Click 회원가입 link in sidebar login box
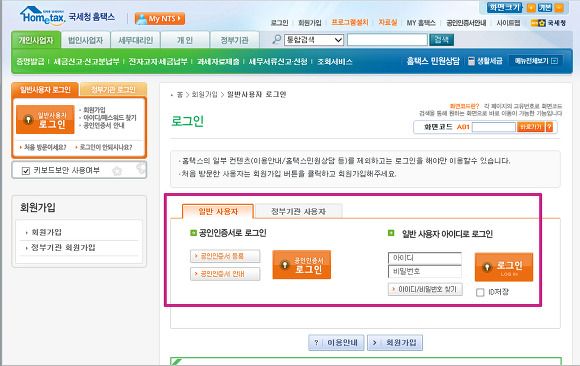This screenshot has width=580, height=366. tap(94, 110)
